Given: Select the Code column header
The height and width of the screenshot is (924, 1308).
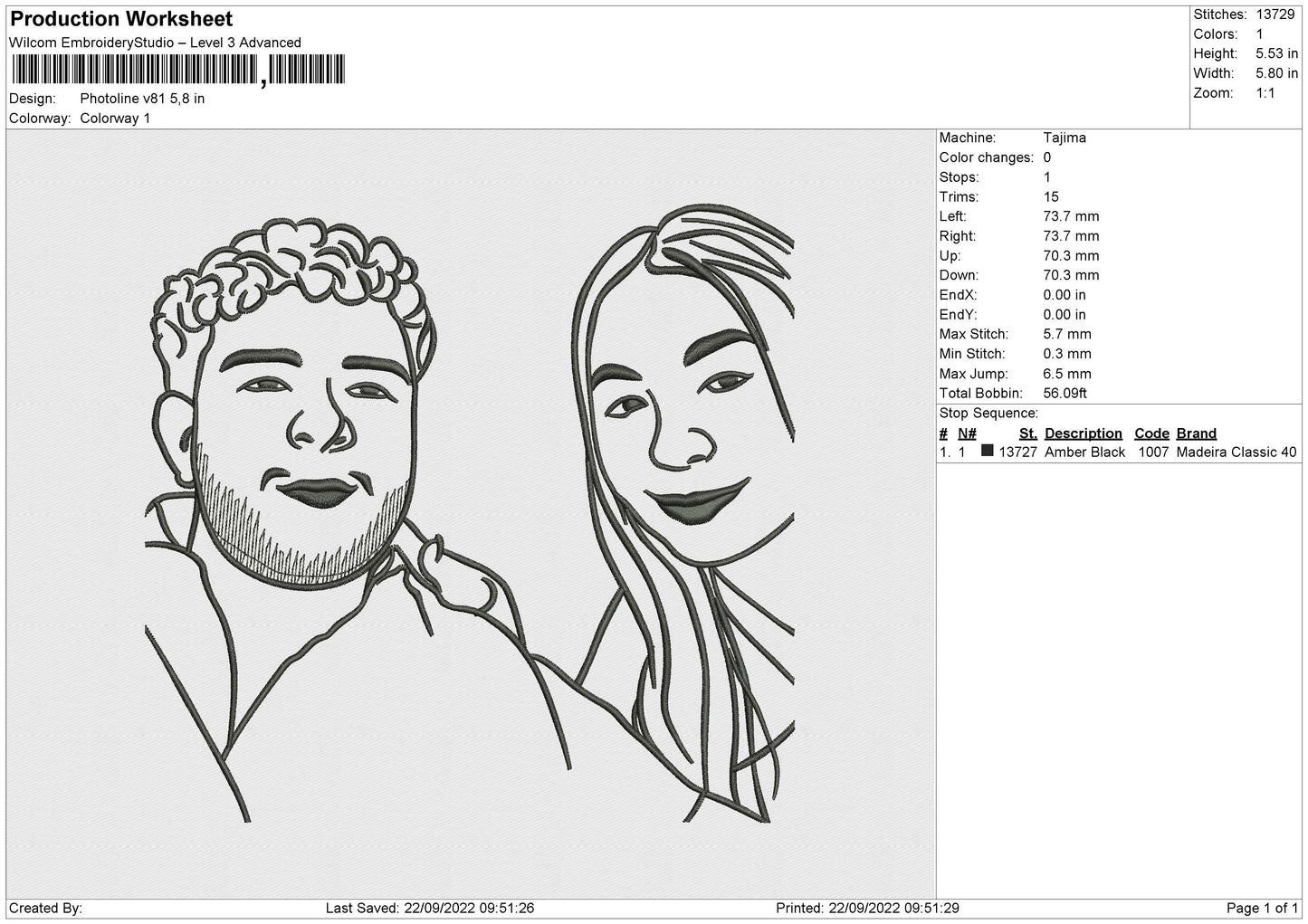Looking at the screenshot, I should (x=1151, y=433).
